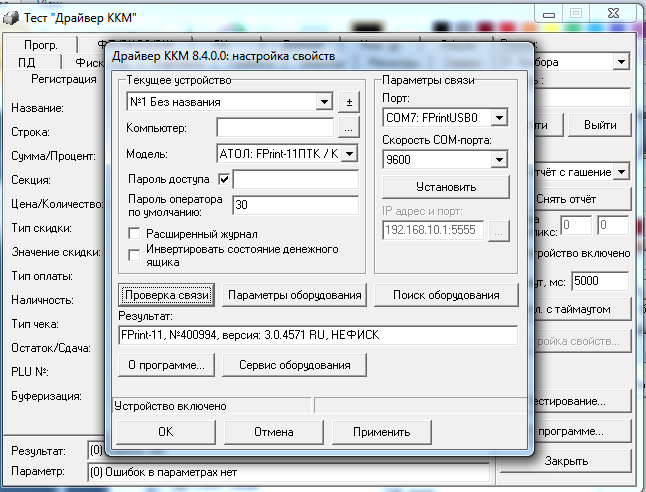
Task: Click the Параметр field in the Тест window
Action: coord(289,472)
